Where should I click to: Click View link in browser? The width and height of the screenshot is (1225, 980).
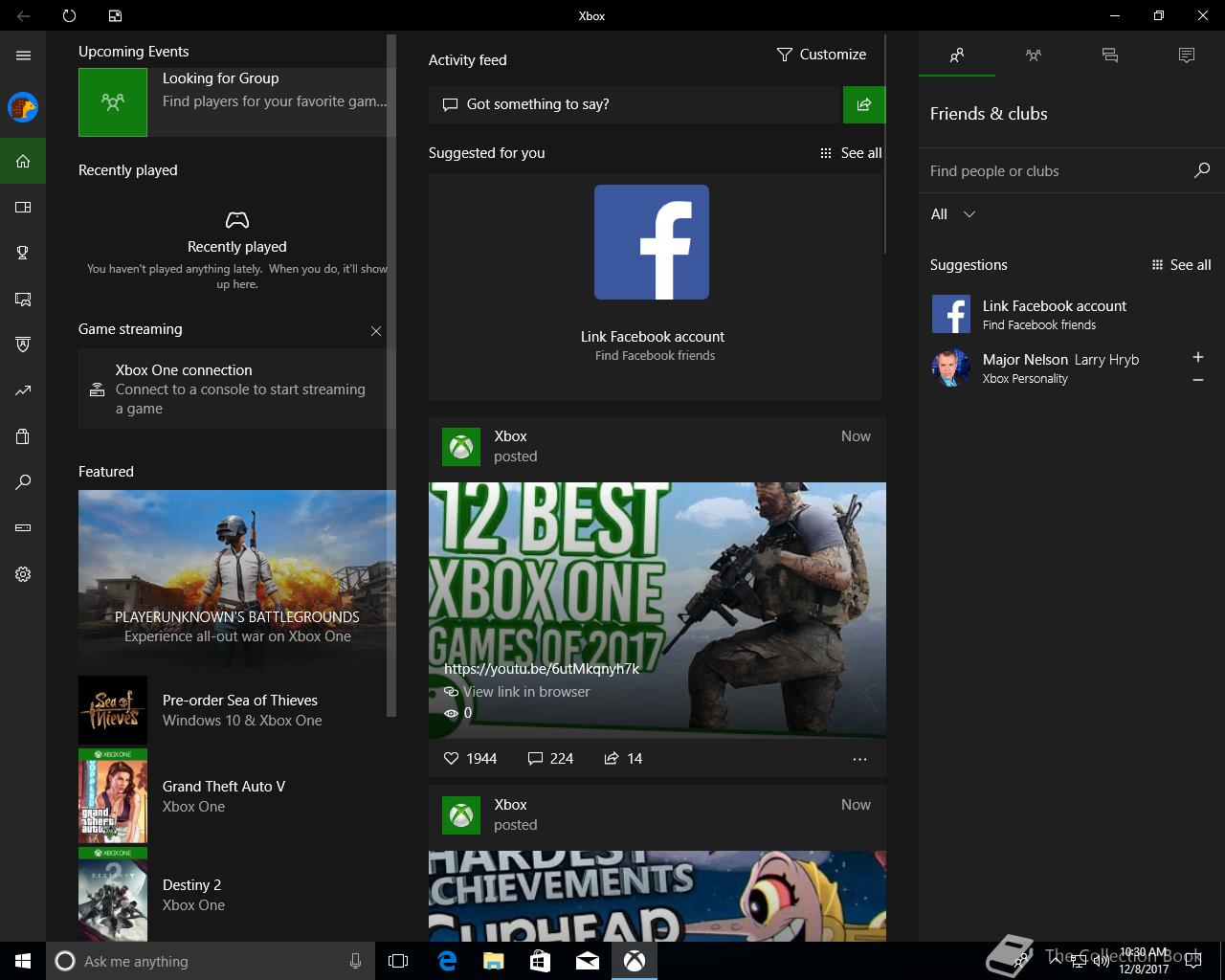[x=517, y=691]
